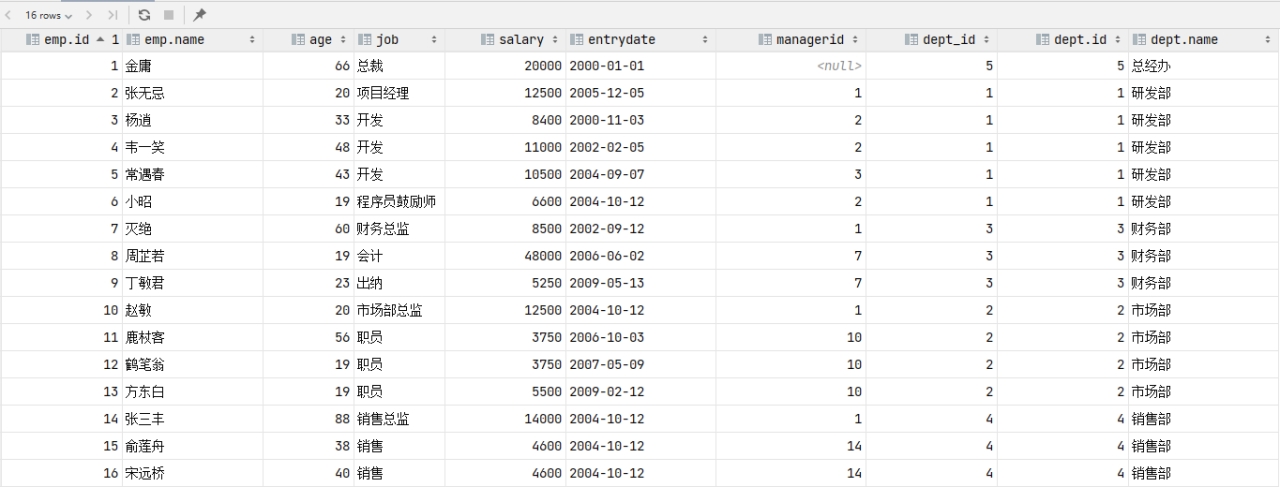Click the table icon beside emp.name header
Image resolution: width=1280 pixels, height=487 pixels.
[133, 40]
